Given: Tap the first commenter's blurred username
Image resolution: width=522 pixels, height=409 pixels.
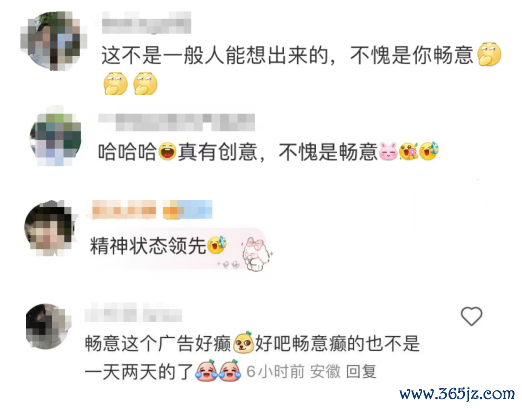Looking at the screenshot, I should pos(146,22).
